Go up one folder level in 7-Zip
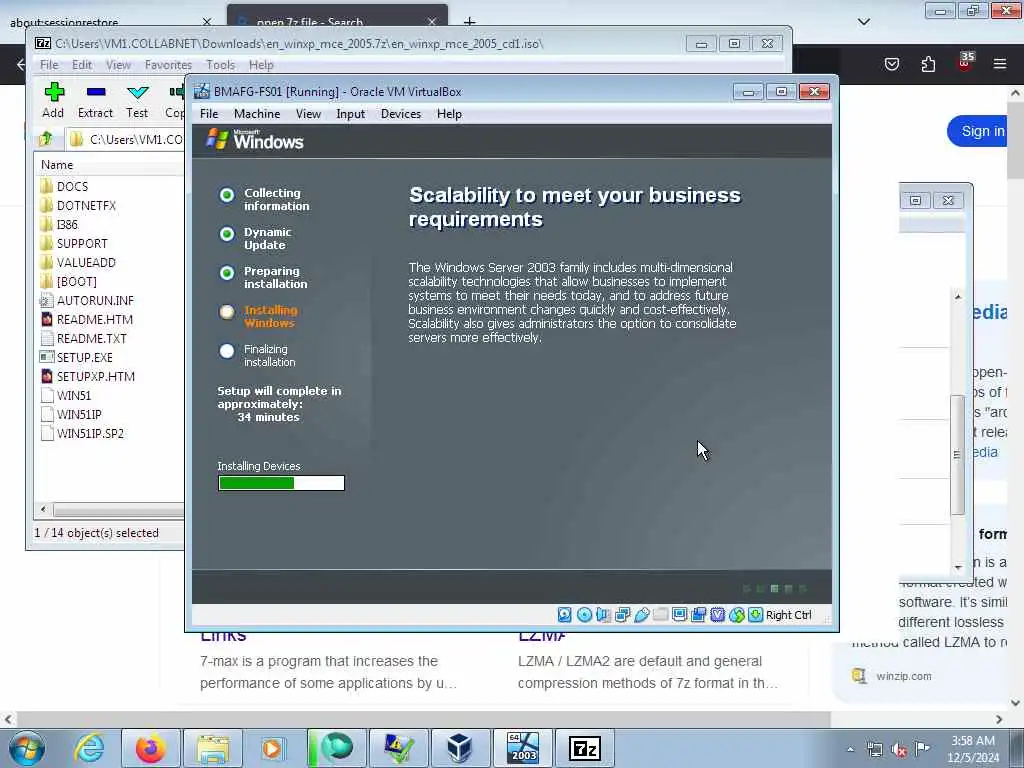The height and width of the screenshot is (768, 1024). [46, 139]
